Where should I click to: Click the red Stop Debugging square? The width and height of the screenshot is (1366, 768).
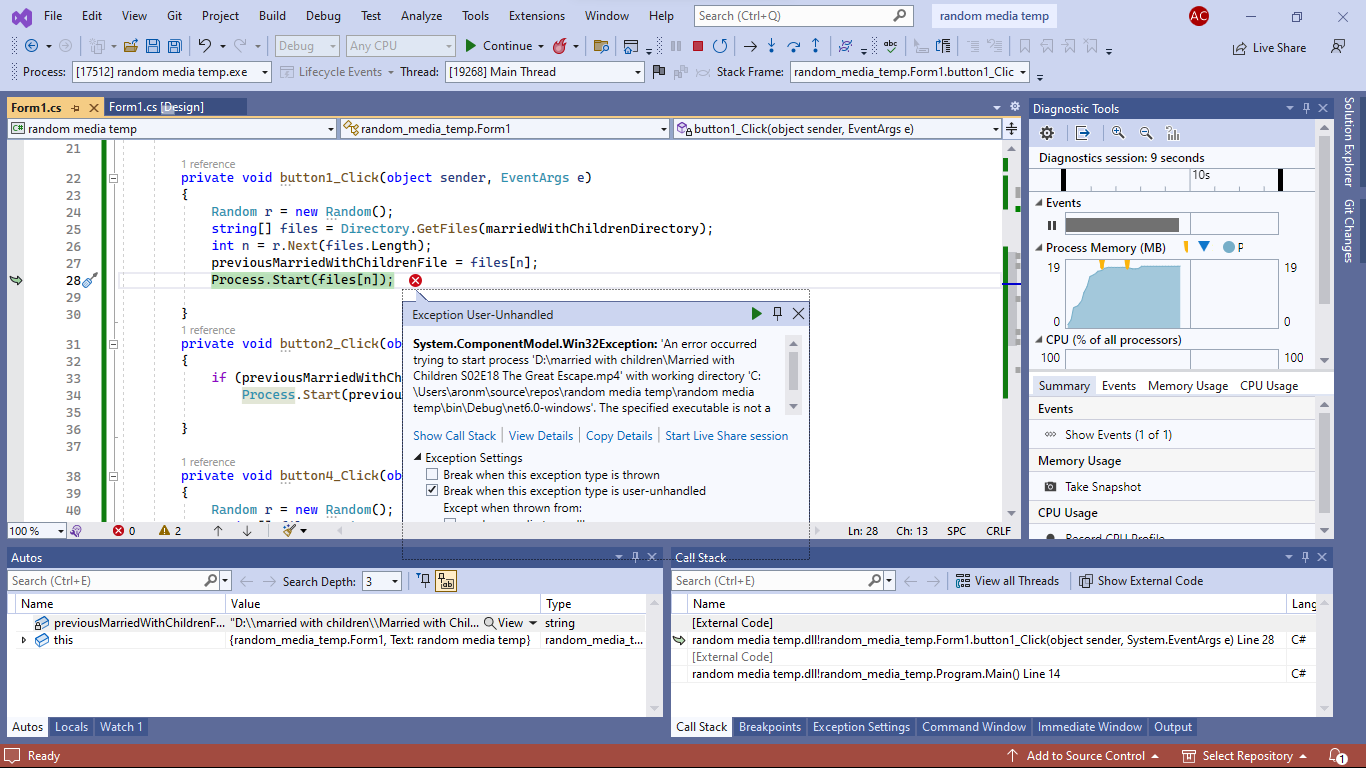tap(698, 46)
